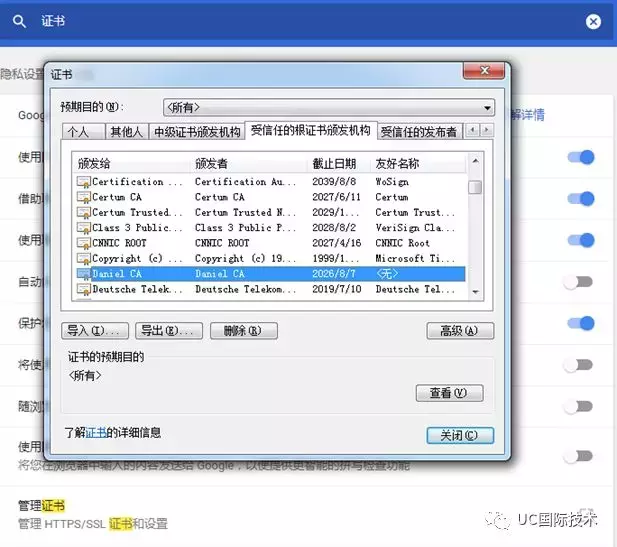Click the 导出(E) button
Image resolution: width=617 pixels, height=547 pixels.
[x=169, y=331]
